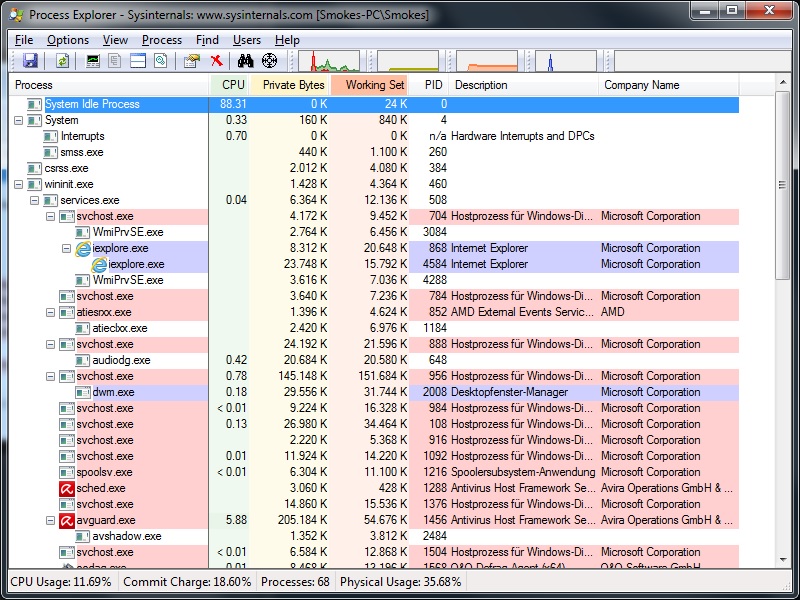Sort by the PID column header
Image resolution: width=800 pixels, height=600 pixels.
(429, 85)
